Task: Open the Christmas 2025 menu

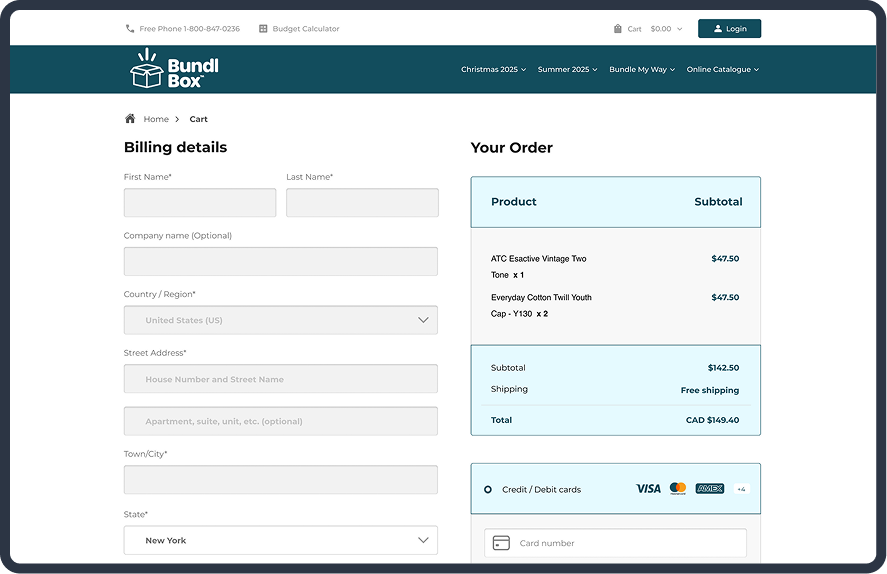Action: click(493, 69)
